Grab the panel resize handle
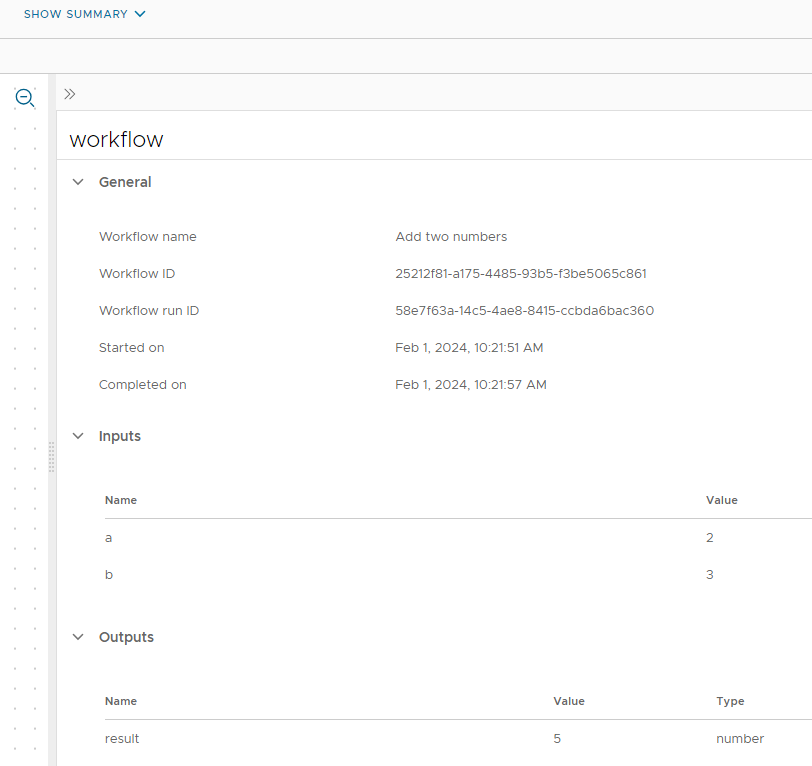This screenshot has height=766, width=812. [51, 457]
